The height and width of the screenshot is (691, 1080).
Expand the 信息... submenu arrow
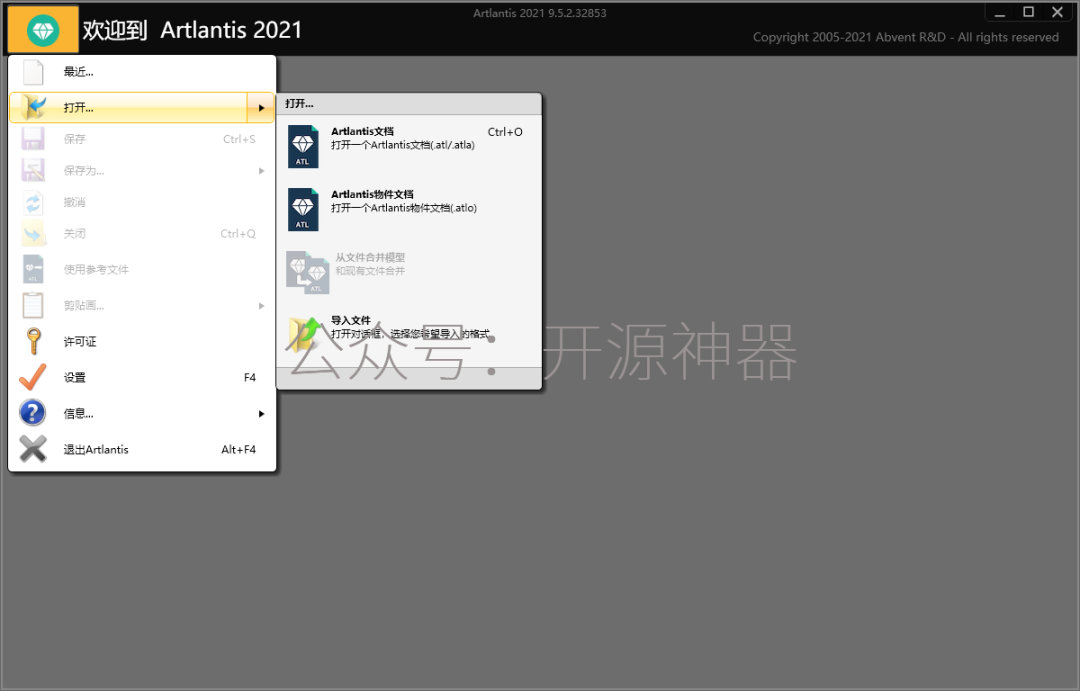(x=262, y=414)
